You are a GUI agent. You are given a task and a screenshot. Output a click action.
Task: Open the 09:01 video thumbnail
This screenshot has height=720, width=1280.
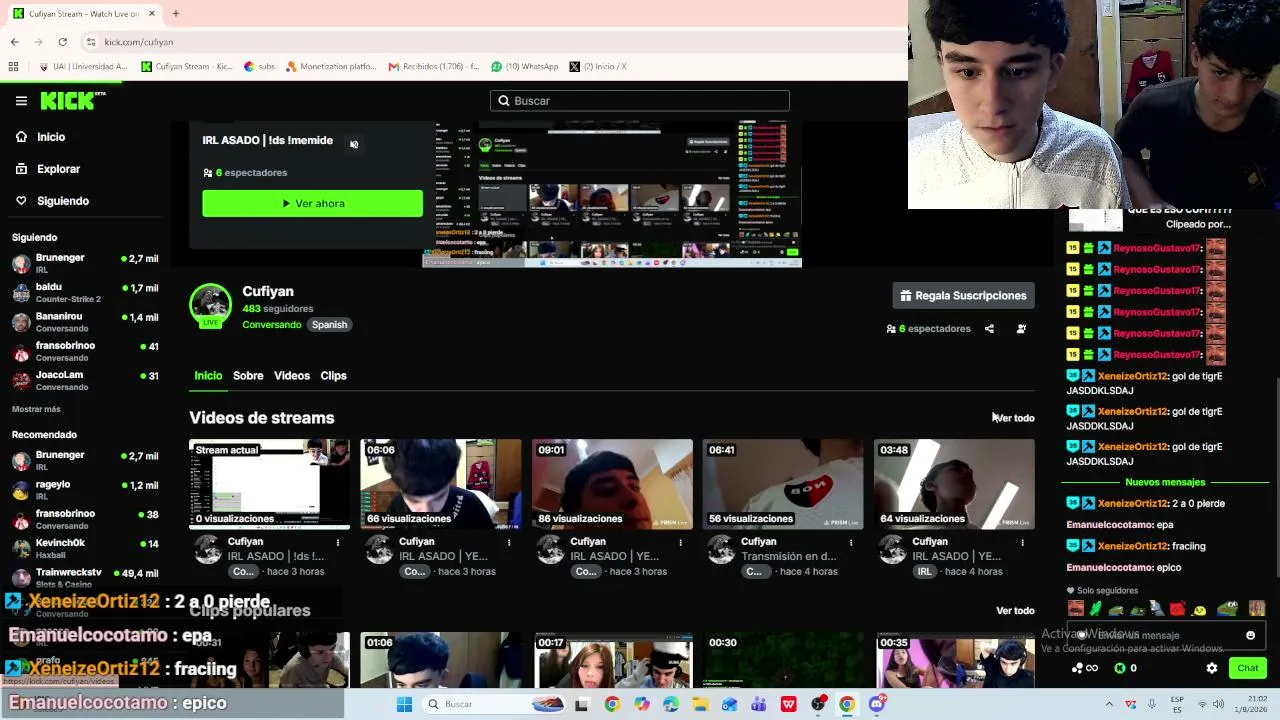(612, 484)
